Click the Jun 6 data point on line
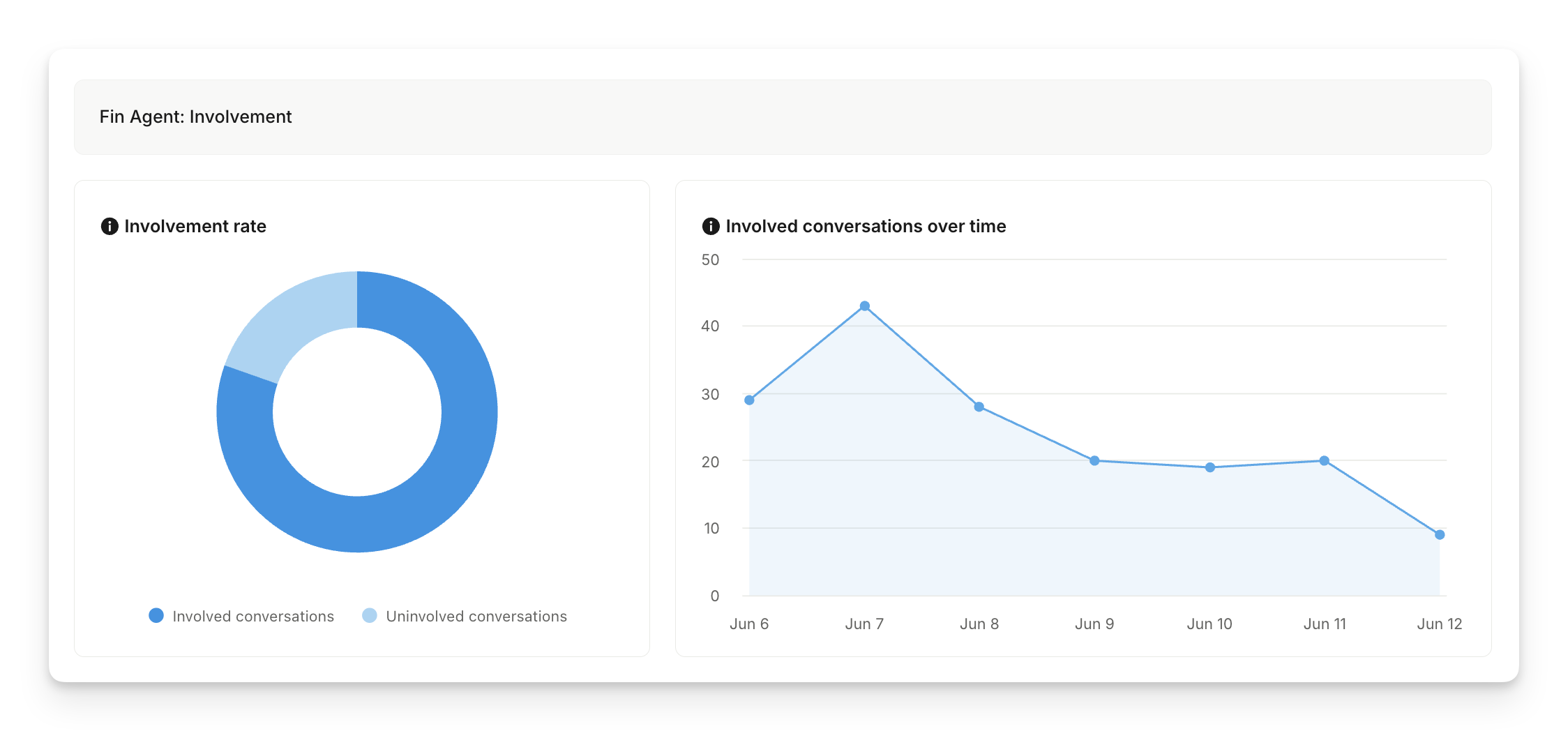The width and height of the screenshot is (1568, 731). pyautogui.click(x=749, y=400)
